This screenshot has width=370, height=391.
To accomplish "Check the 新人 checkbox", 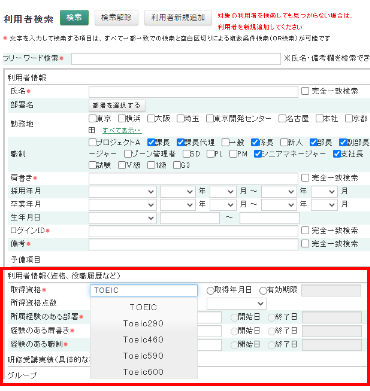I will (x=284, y=142).
